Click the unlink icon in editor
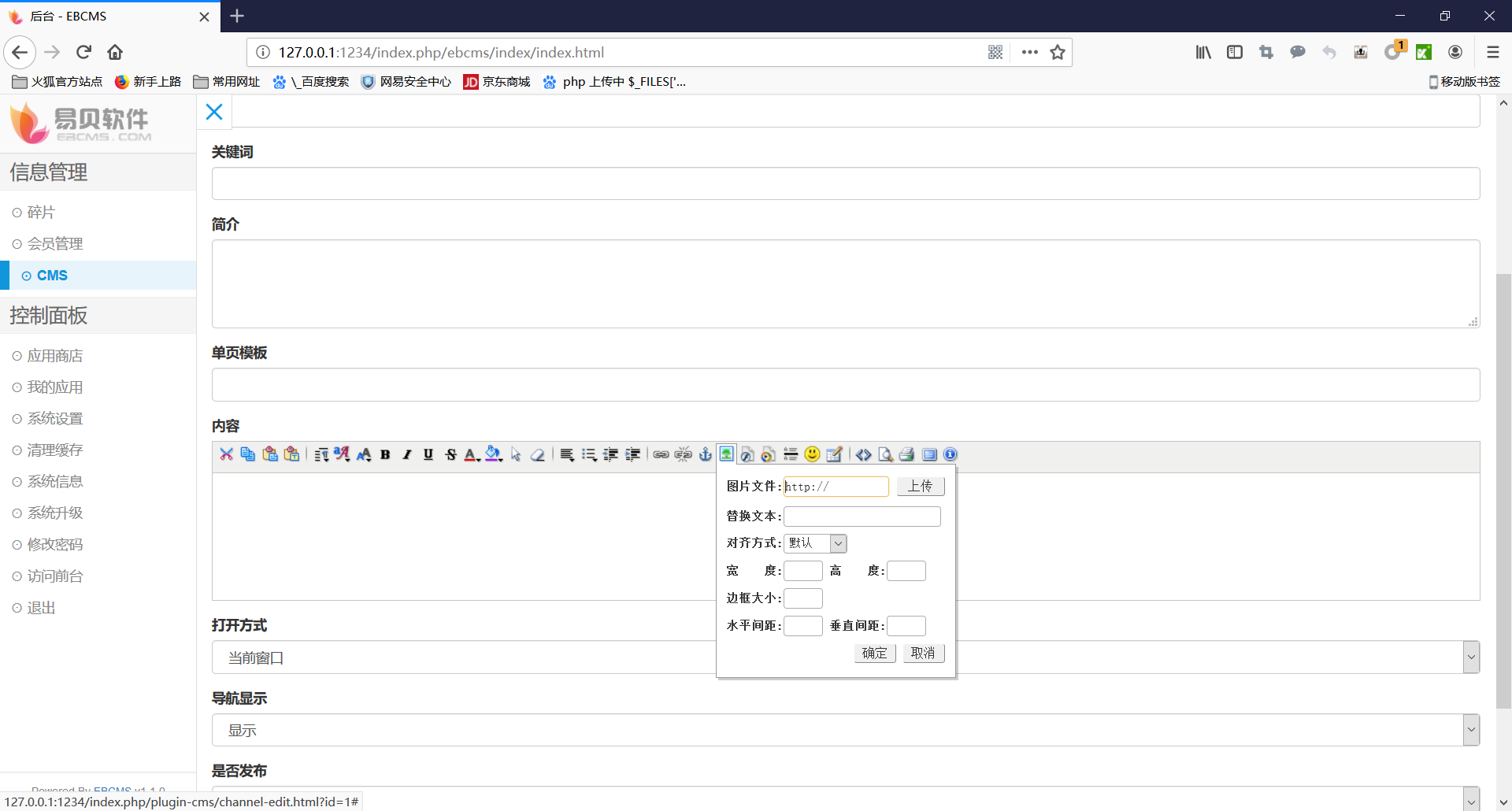The width and height of the screenshot is (1512, 811). coord(684,454)
